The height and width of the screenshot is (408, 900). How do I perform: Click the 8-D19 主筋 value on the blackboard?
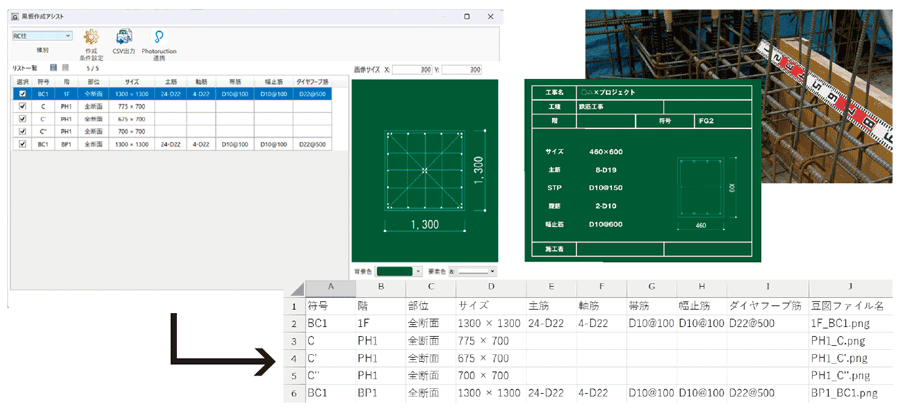[x=606, y=170]
